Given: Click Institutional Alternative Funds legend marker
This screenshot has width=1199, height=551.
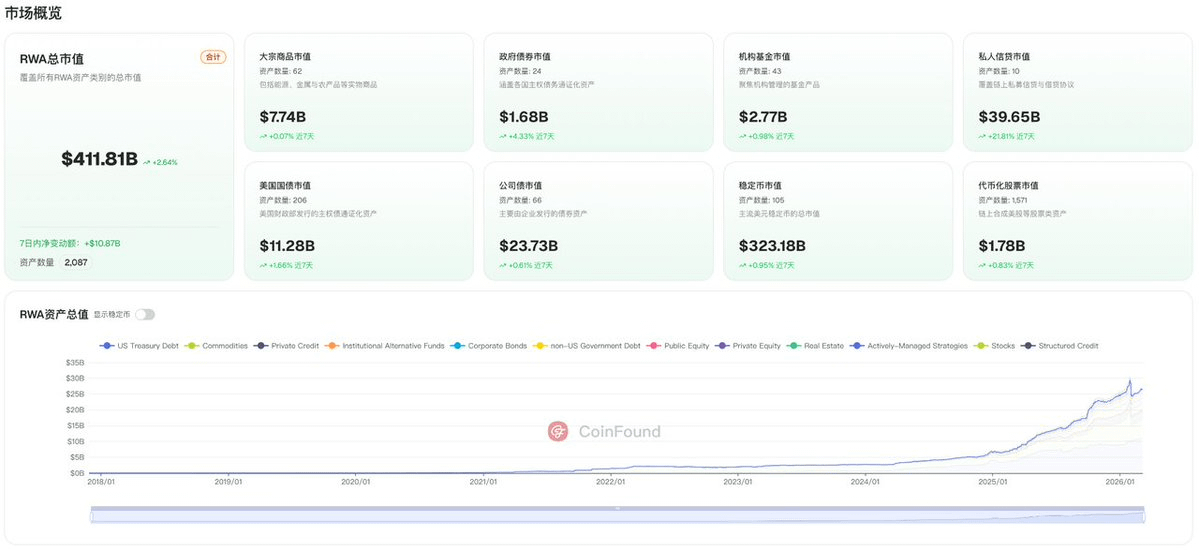Looking at the screenshot, I should [333, 345].
